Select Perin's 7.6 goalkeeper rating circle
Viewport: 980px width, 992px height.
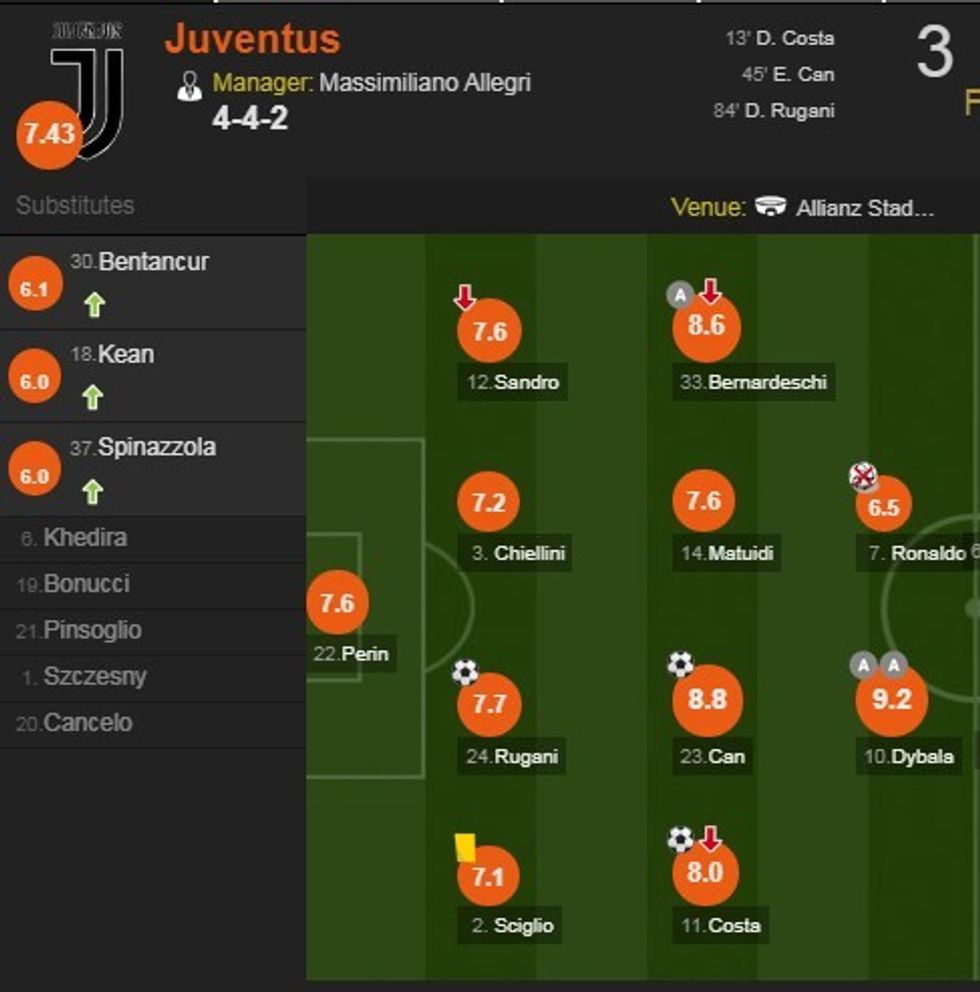point(337,603)
